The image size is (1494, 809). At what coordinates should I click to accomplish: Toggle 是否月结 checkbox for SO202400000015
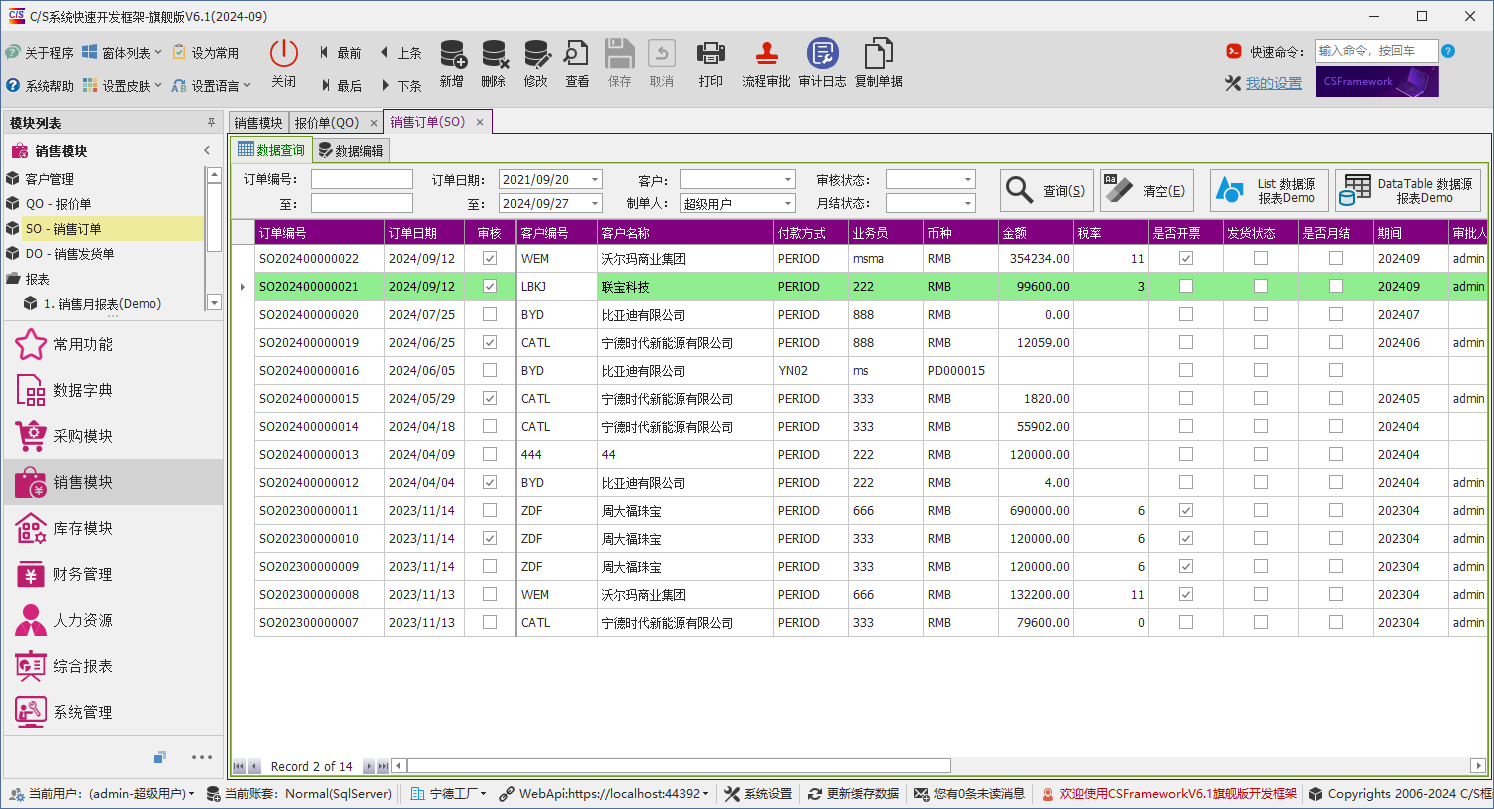[1336, 398]
